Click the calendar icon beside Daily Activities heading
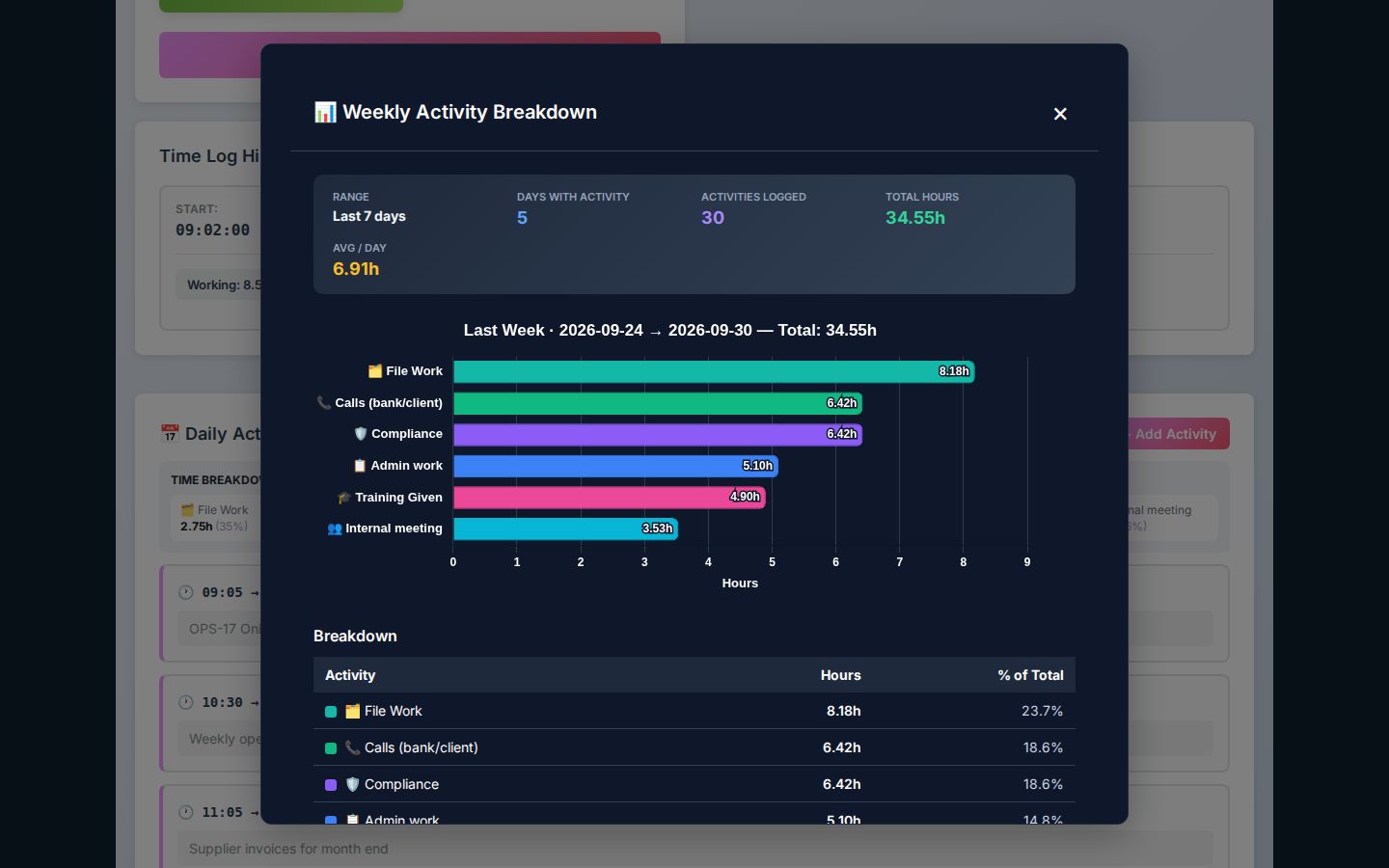This screenshot has width=1389, height=868. (x=170, y=434)
